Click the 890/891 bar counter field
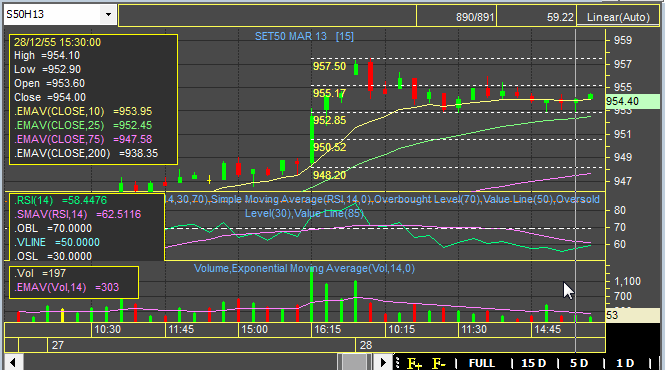 (x=457, y=17)
